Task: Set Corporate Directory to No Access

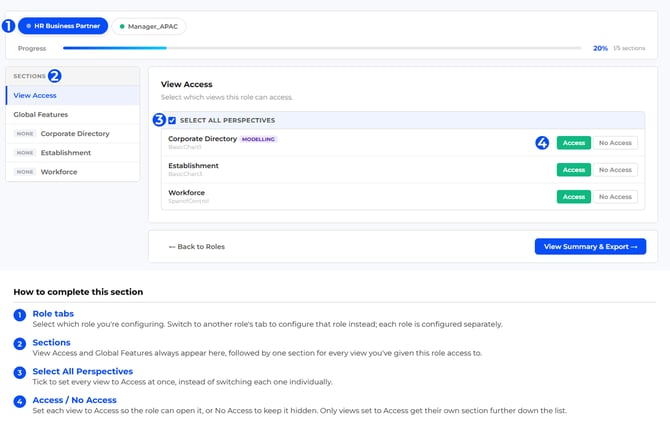Action: click(615, 143)
